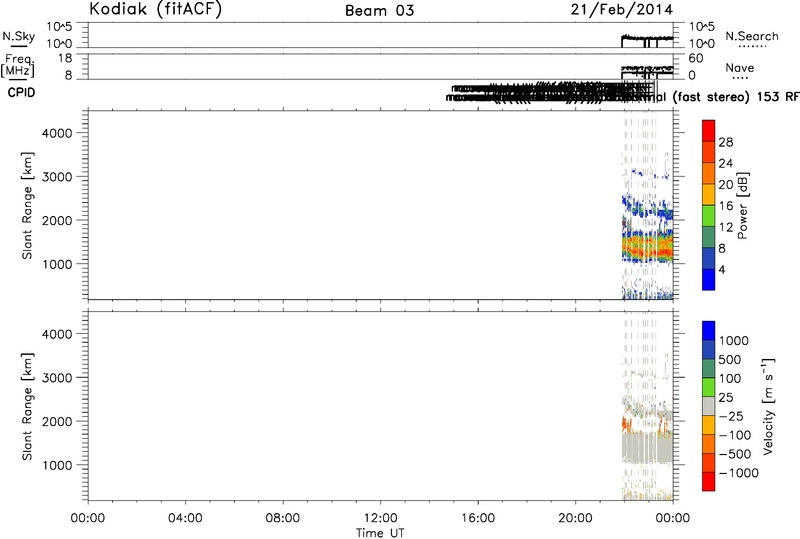
Task: Click the 1000 km tick of power panel
Action: 56,264
